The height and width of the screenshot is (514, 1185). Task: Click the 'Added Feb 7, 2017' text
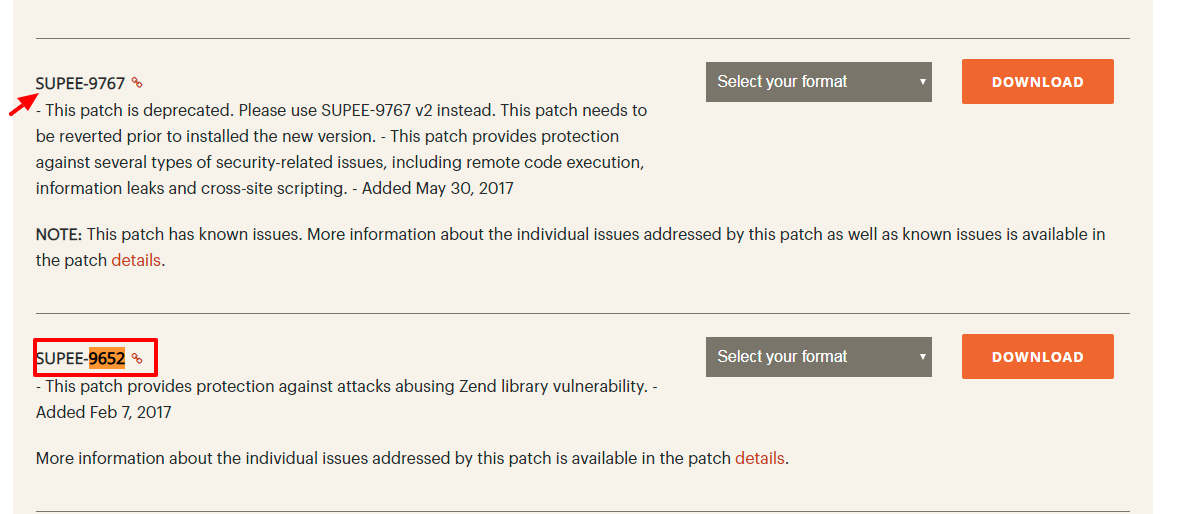click(x=103, y=412)
